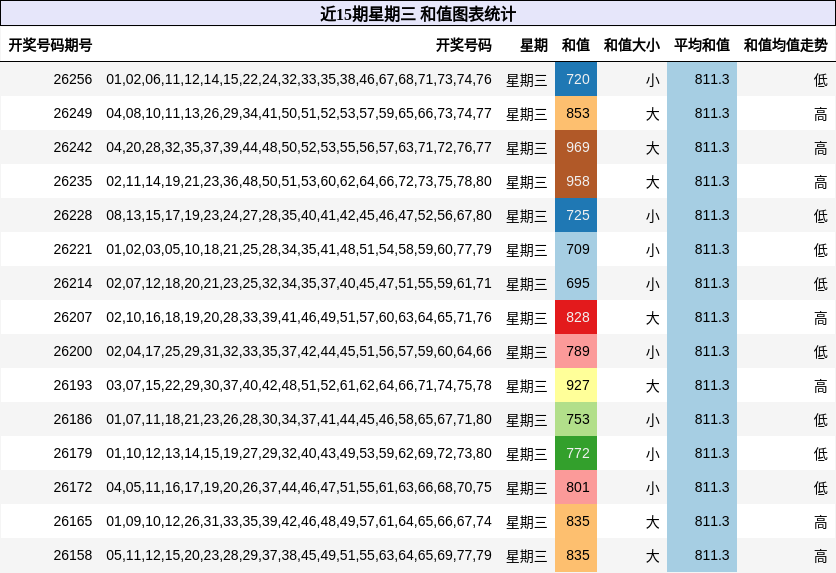
Task: Click the 835 sum cell for issue 26165
Action: pos(576,521)
